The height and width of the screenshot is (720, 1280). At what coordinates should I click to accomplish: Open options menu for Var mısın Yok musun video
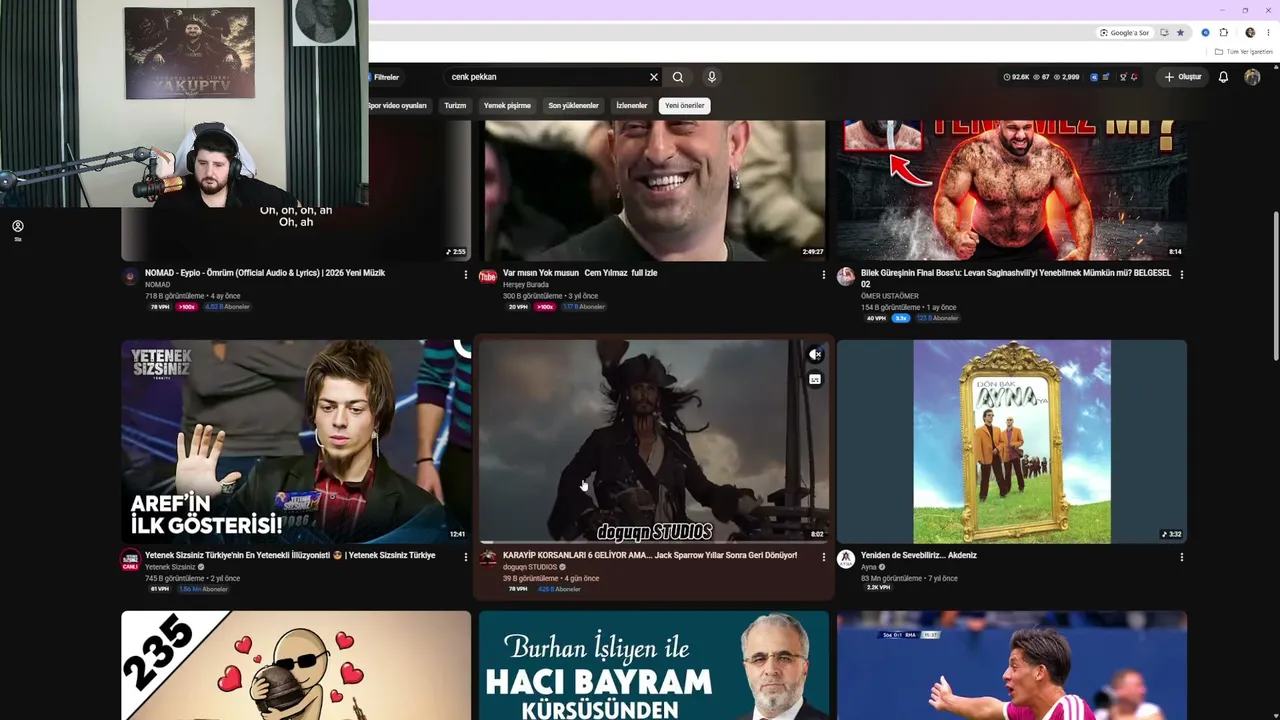[823, 274]
